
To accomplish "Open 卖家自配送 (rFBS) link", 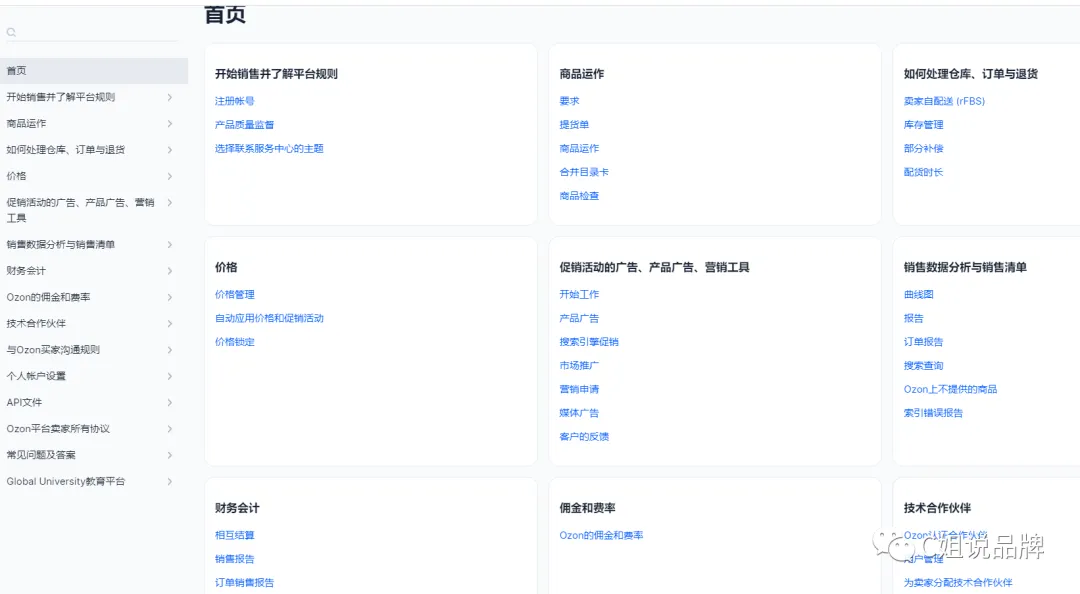I will (944, 101).
